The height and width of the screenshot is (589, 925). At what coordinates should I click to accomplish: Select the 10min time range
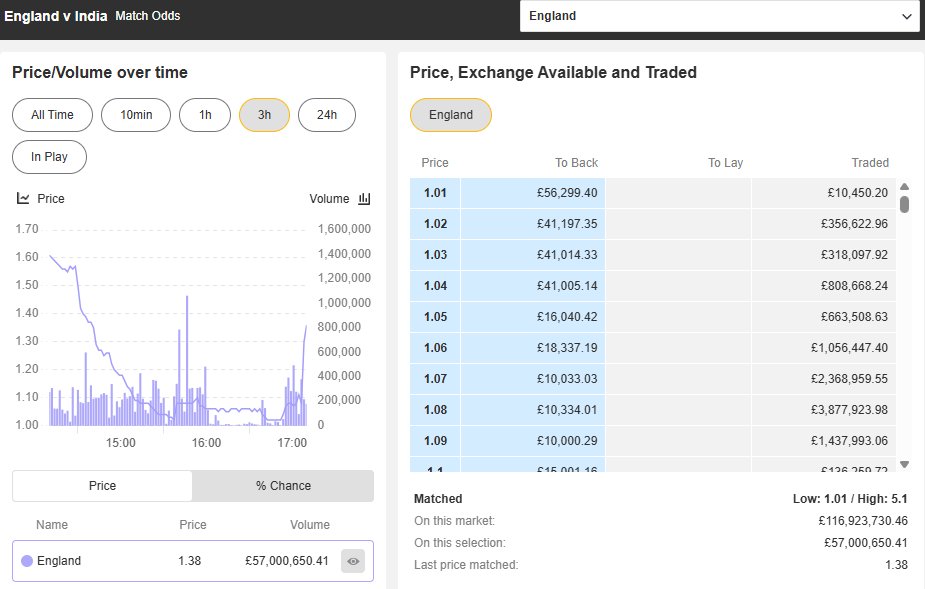136,114
